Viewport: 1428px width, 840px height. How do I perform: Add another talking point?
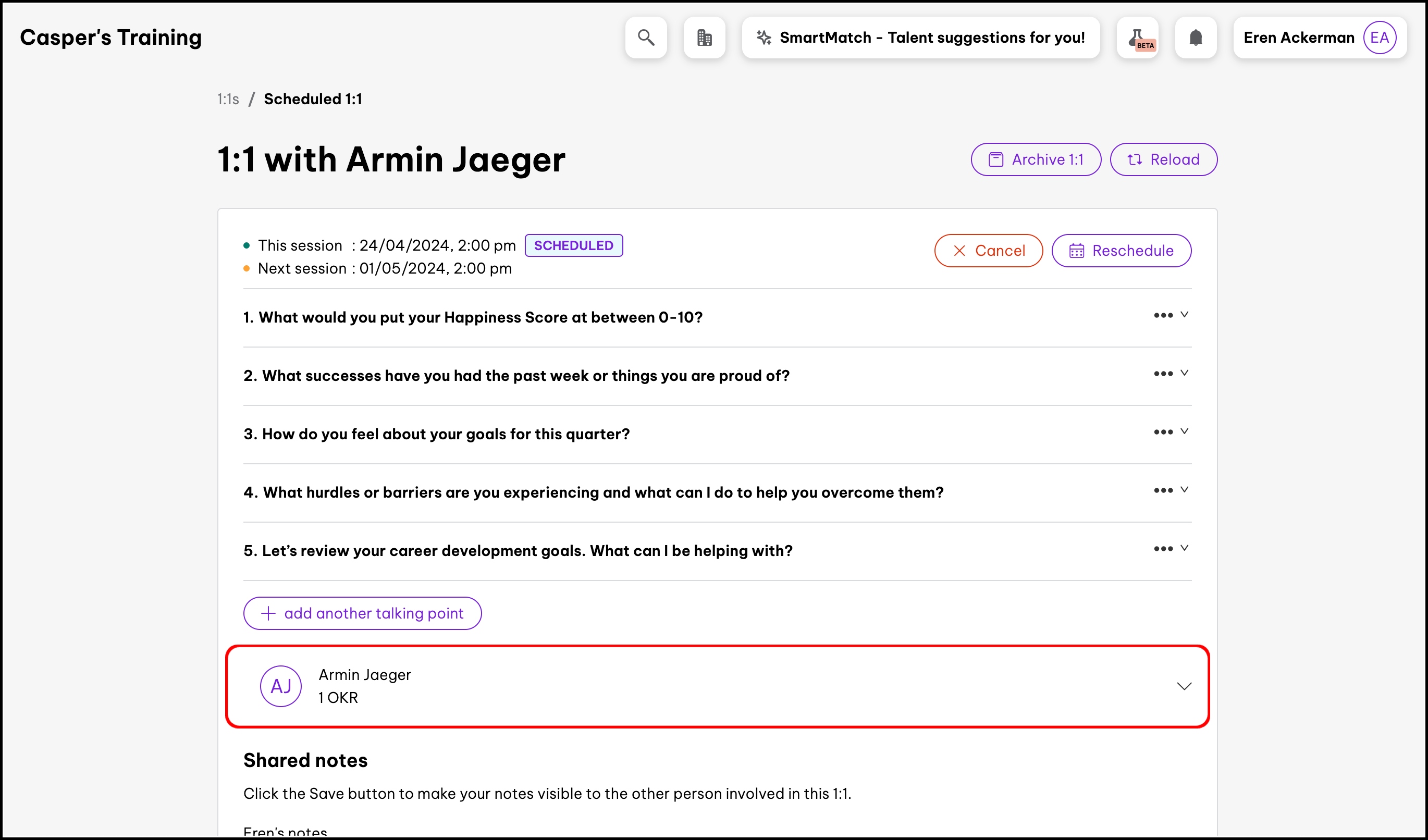362,613
